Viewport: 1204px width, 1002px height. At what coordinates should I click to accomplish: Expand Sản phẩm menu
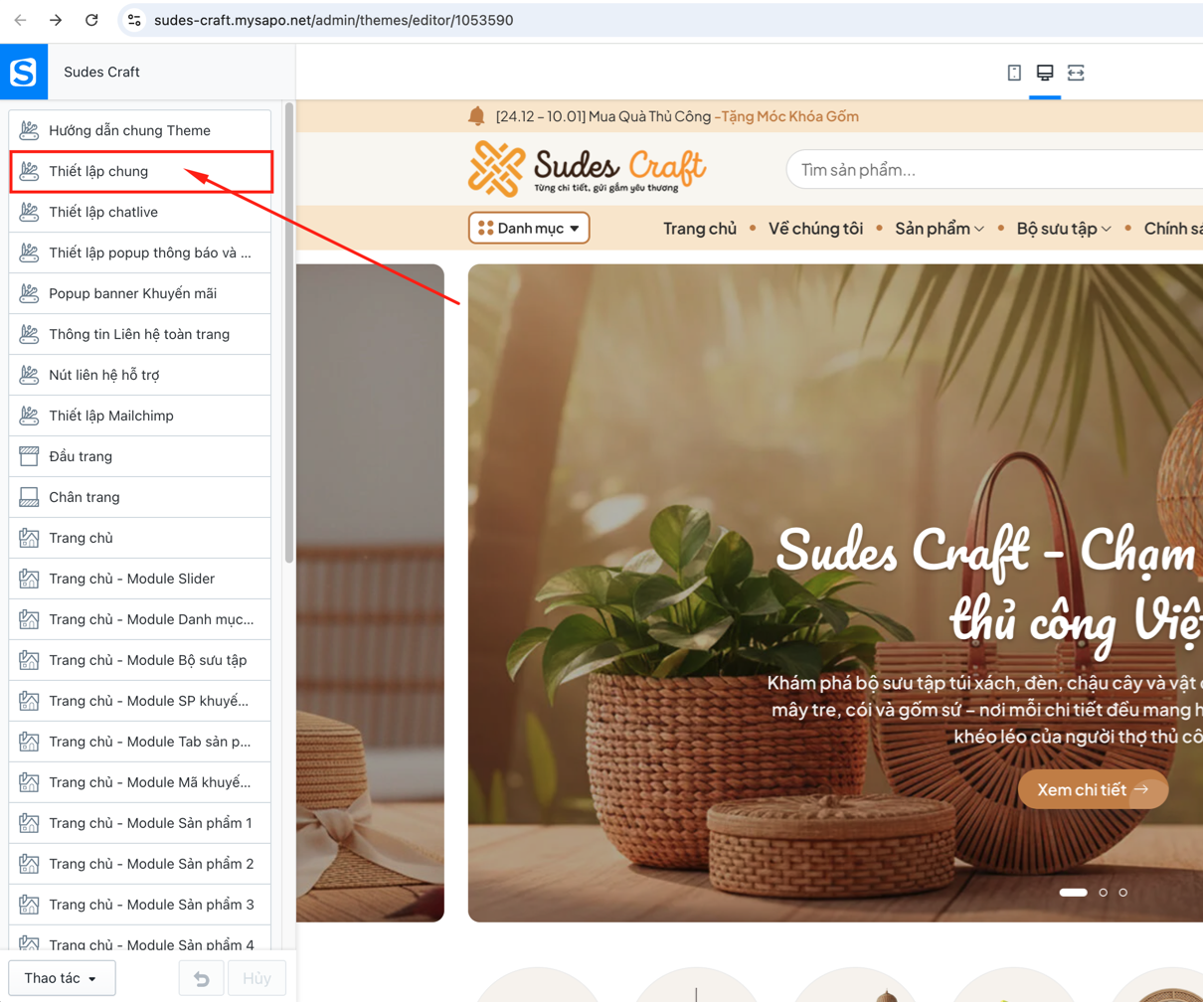pyautogui.click(x=940, y=229)
